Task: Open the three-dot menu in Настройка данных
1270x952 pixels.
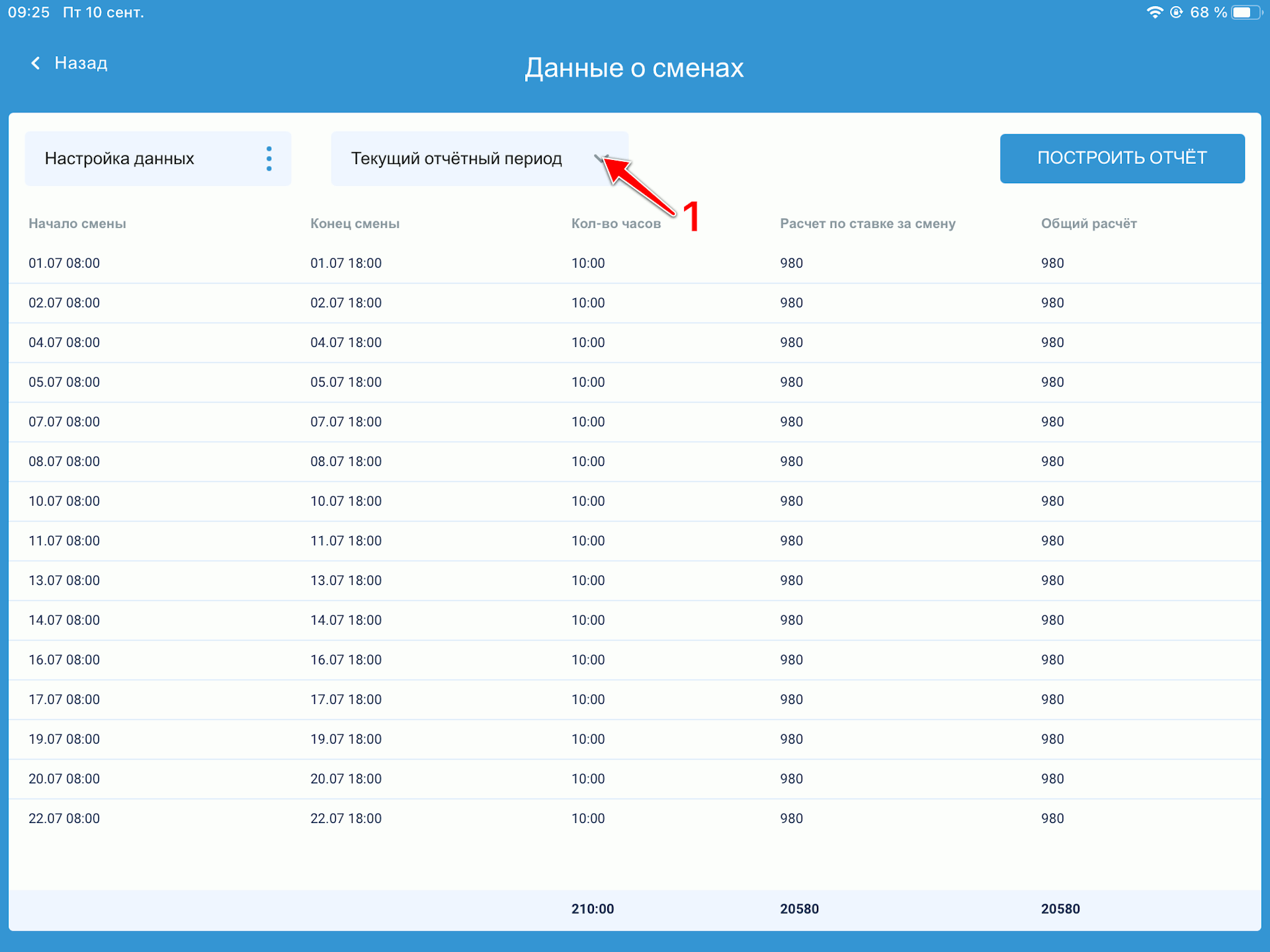Action: (x=269, y=159)
